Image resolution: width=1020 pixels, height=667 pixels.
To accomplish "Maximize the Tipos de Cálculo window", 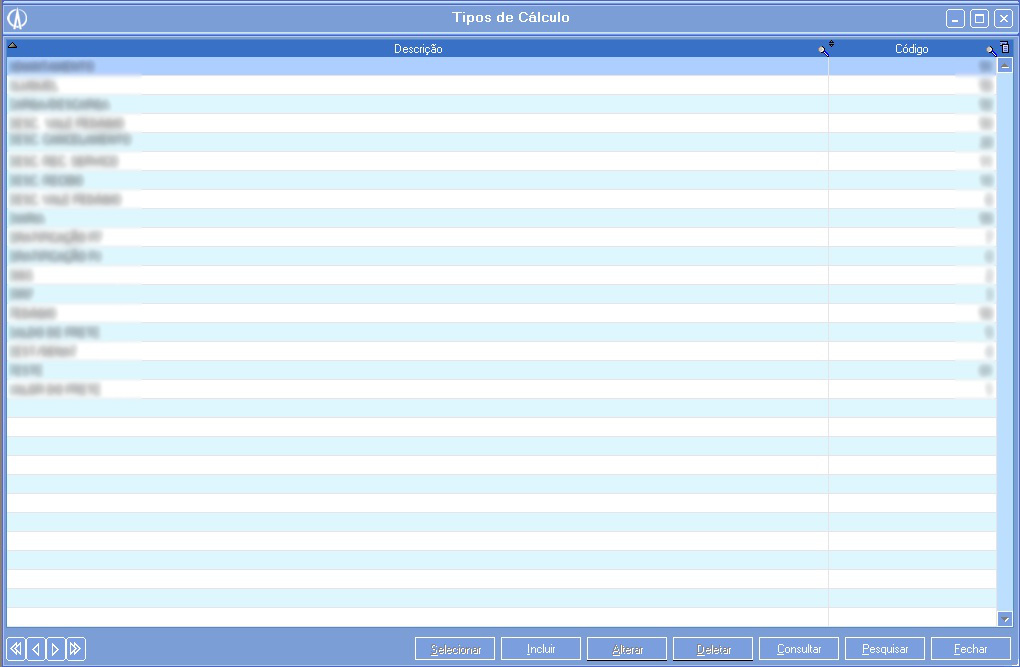I will point(980,19).
